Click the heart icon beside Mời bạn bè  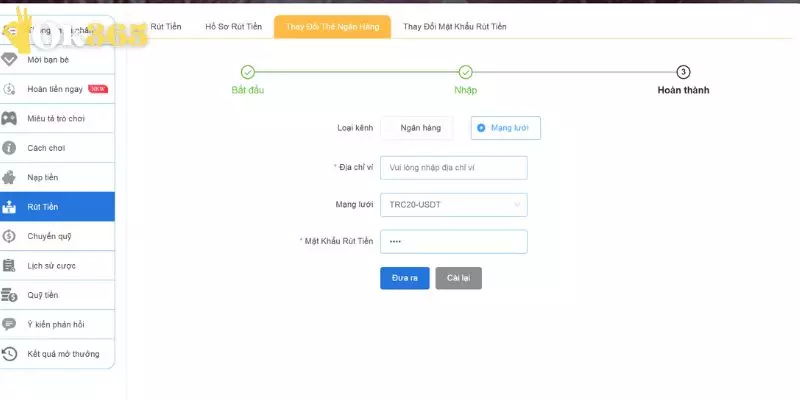10,60
